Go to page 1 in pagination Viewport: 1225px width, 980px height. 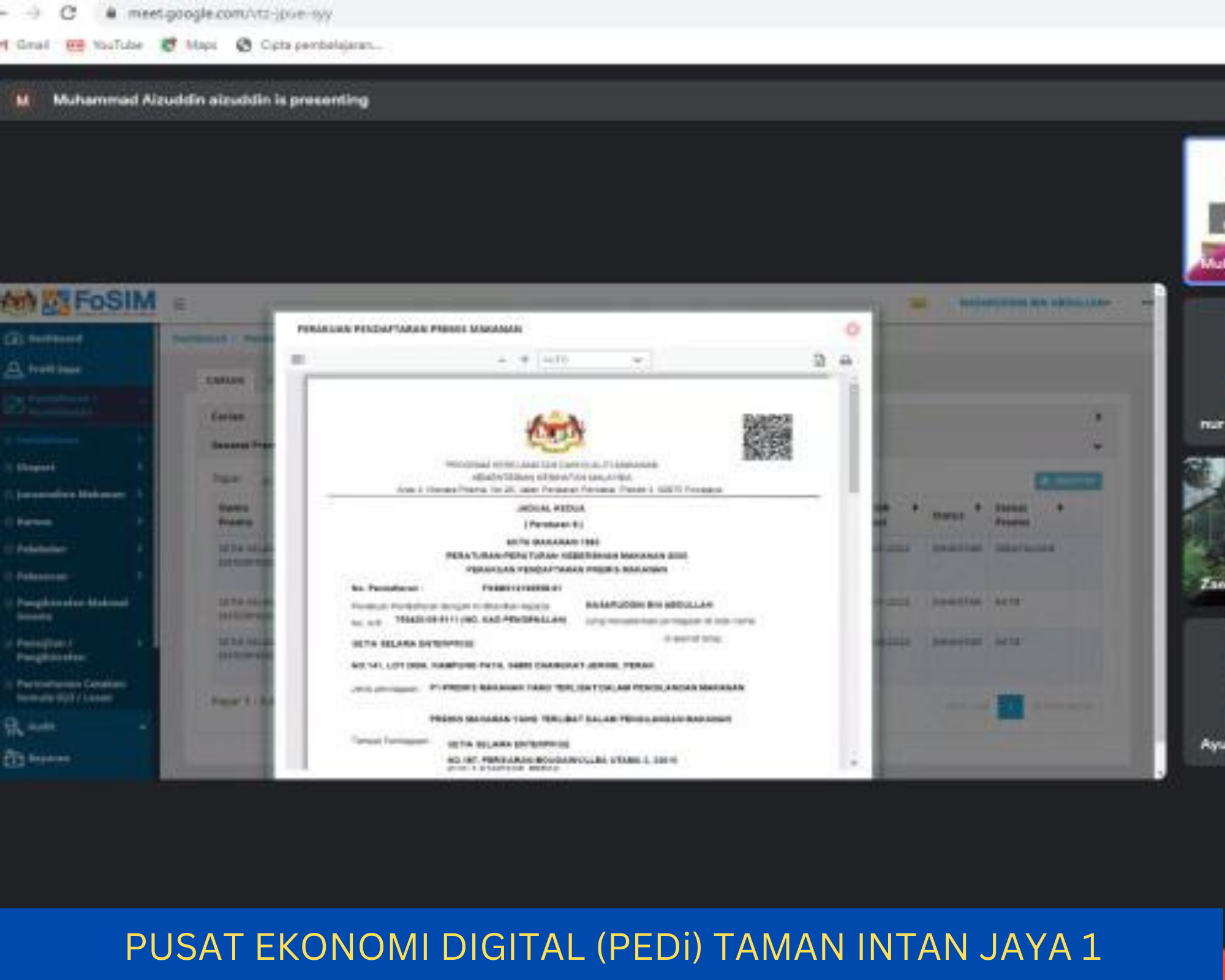[x=1010, y=706]
